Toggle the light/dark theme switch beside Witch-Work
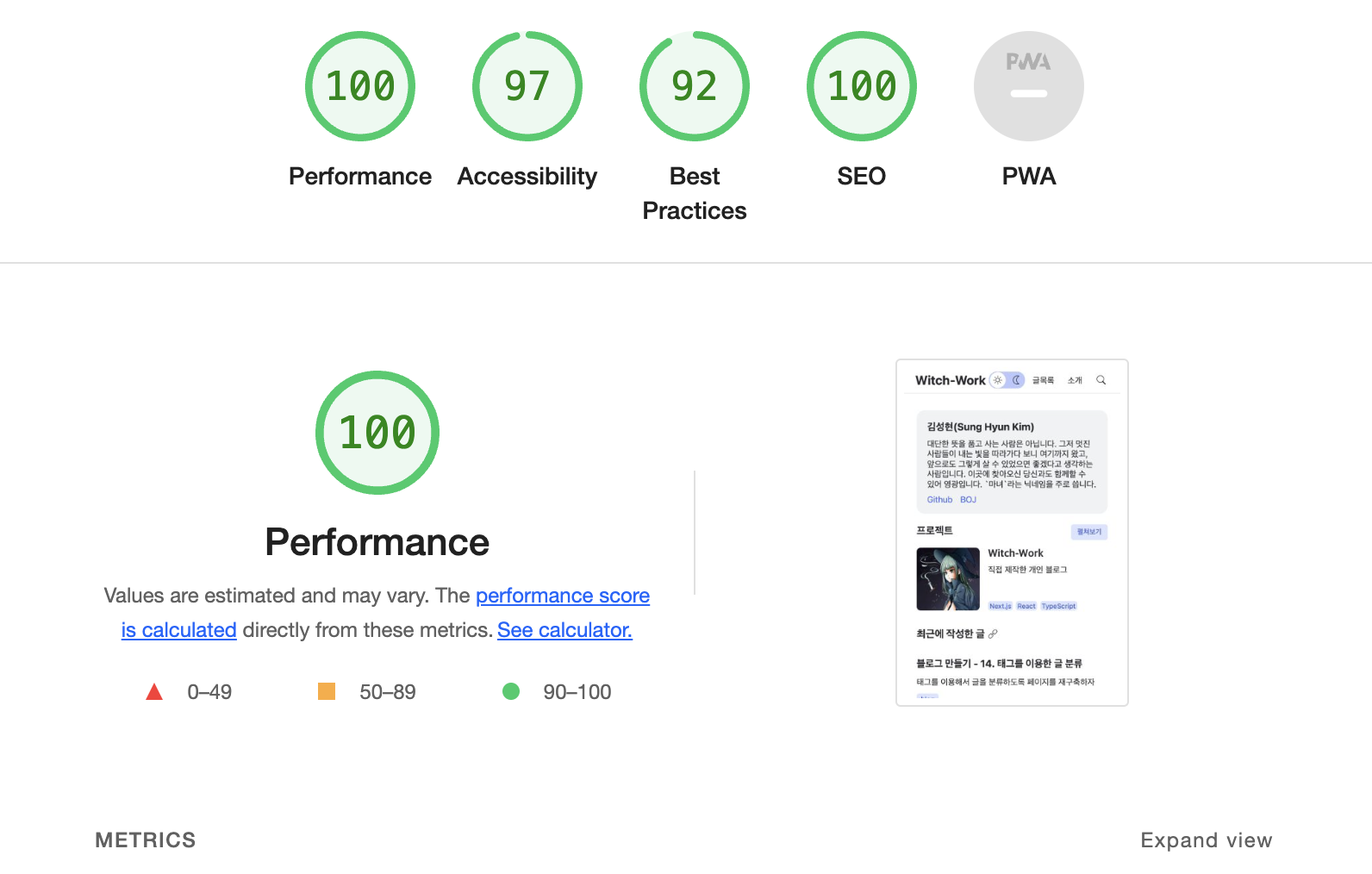This screenshot has height=874, width=1372. point(1007,380)
